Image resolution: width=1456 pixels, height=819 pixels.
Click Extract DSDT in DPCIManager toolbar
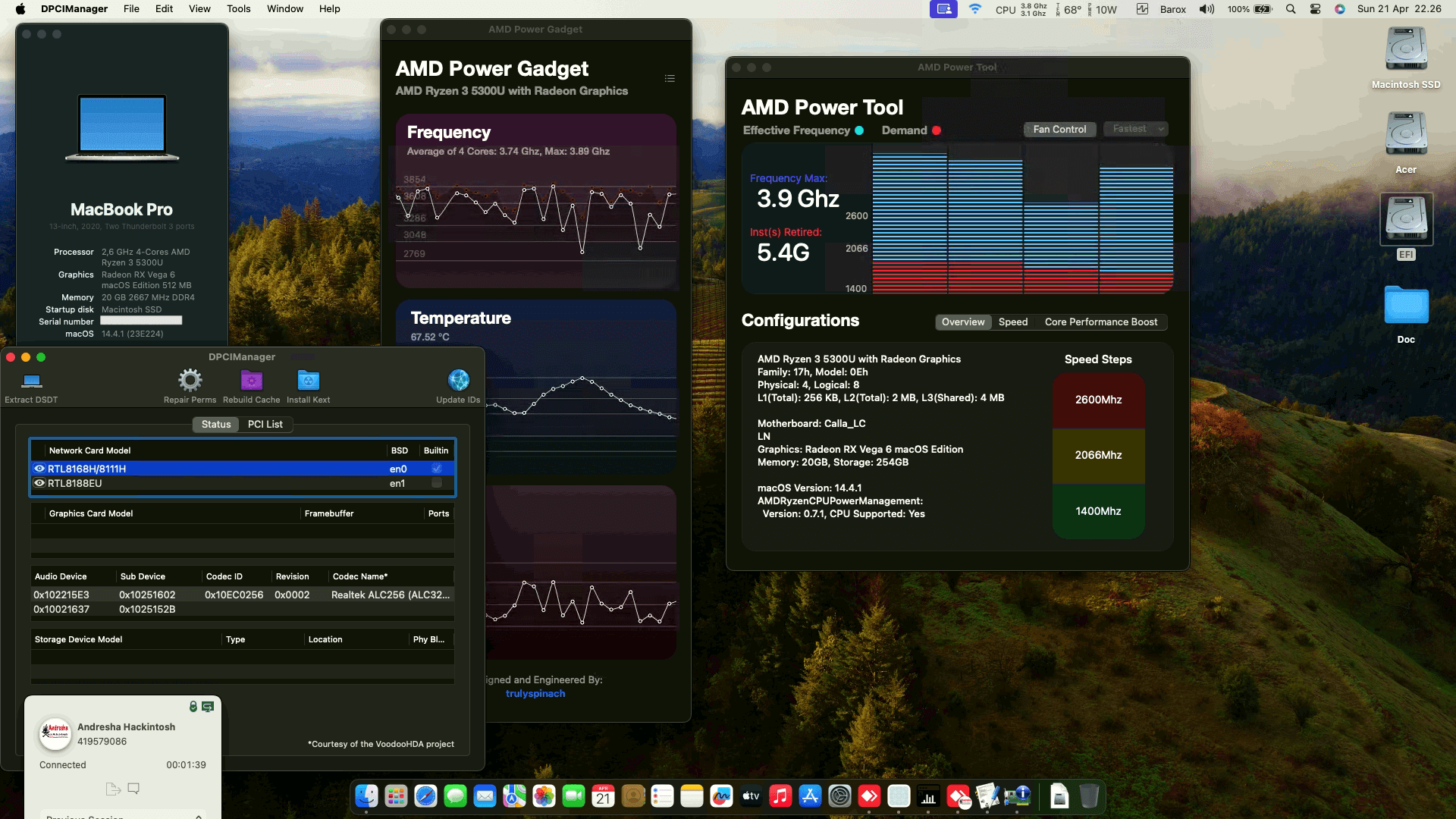[31, 387]
